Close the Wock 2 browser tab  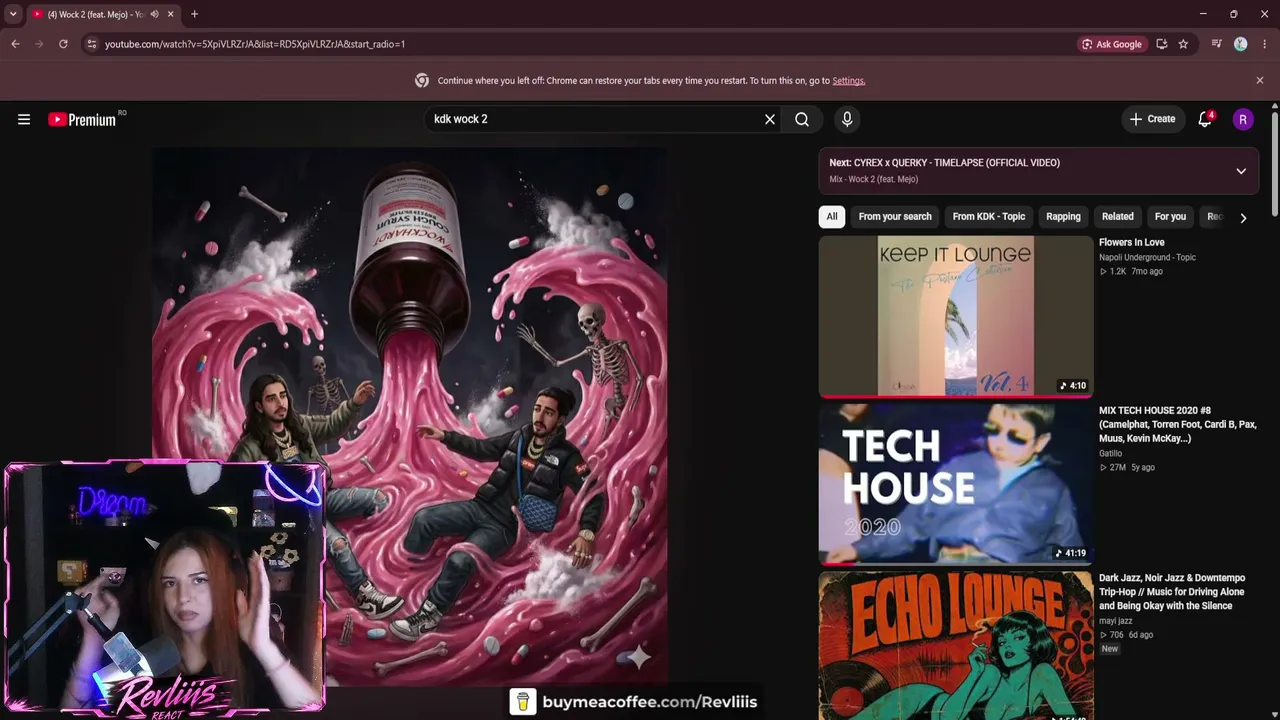tap(170, 14)
